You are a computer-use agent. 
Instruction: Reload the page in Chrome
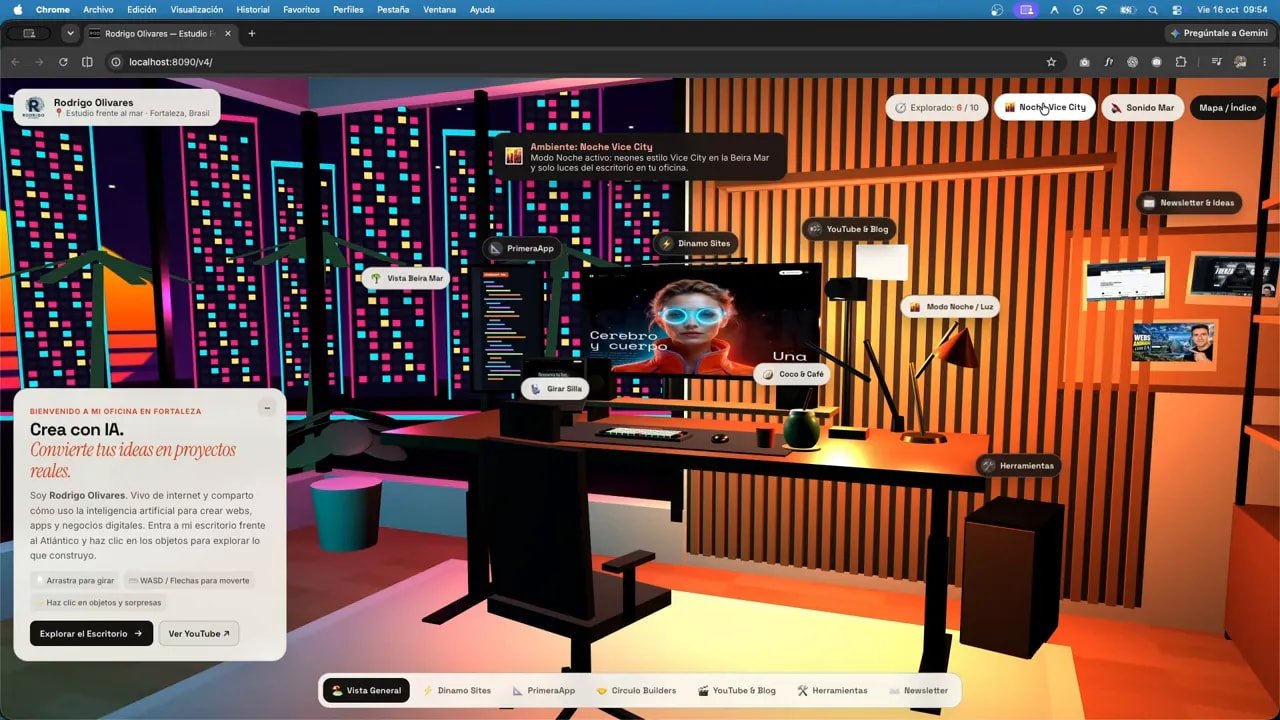pyautogui.click(x=63, y=62)
